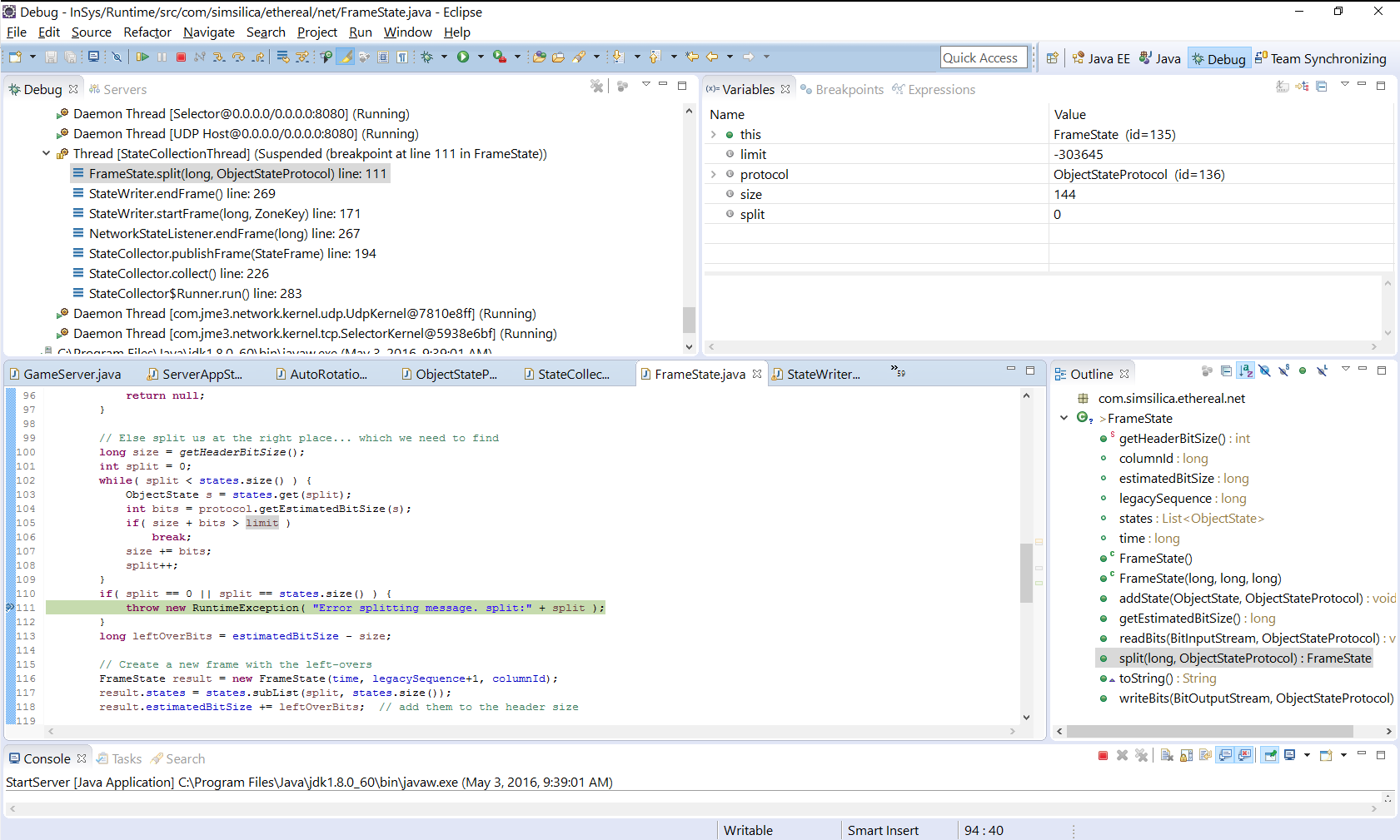1400x840 pixels.
Task: Toggle alphabetical Sort in Outline view
Action: (x=1245, y=371)
